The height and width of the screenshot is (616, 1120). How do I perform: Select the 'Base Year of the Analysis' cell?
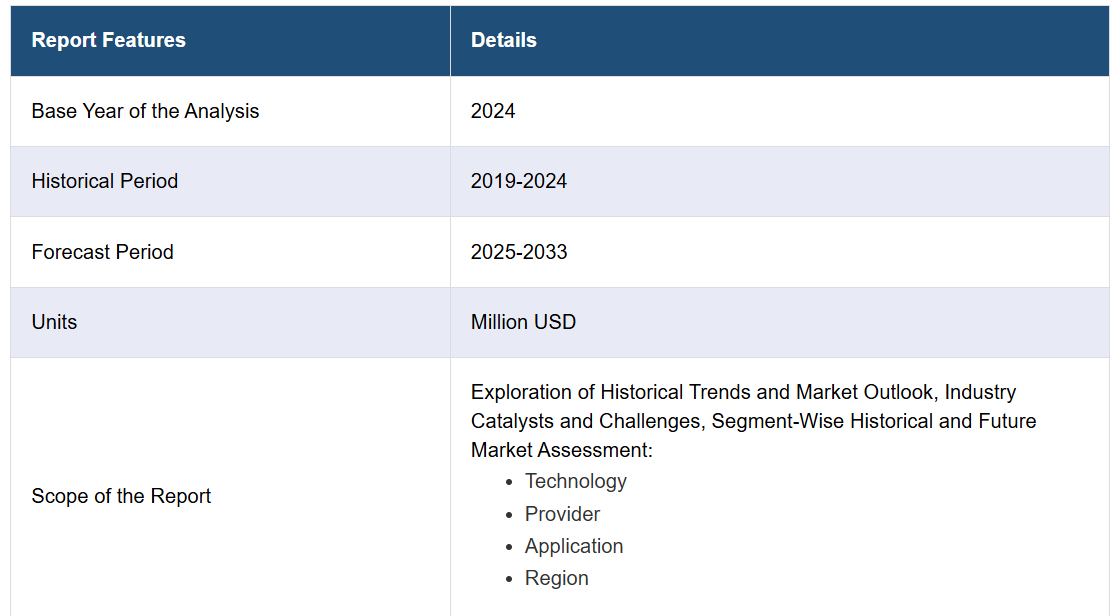point(145,111)
